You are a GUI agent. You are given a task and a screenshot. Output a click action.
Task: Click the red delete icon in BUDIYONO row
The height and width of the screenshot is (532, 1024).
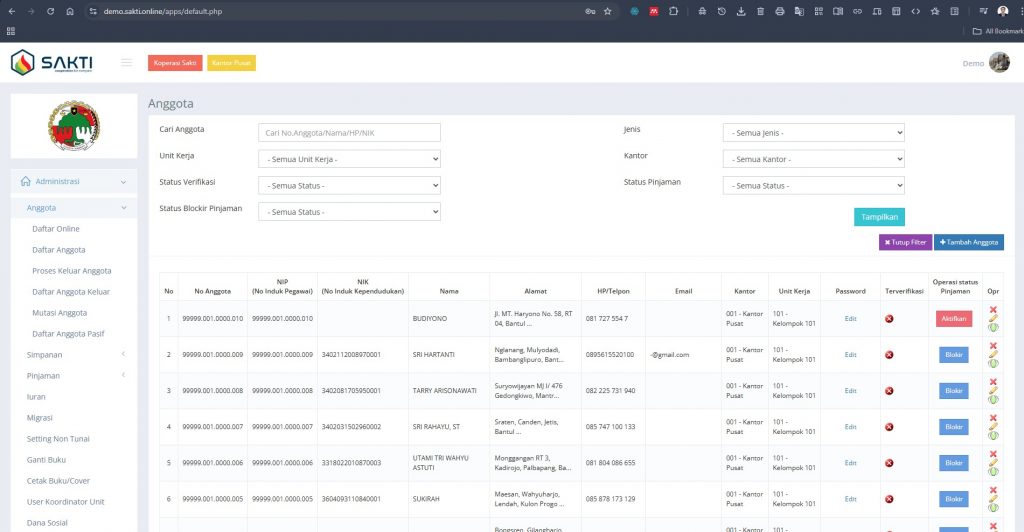coord(993,310)
